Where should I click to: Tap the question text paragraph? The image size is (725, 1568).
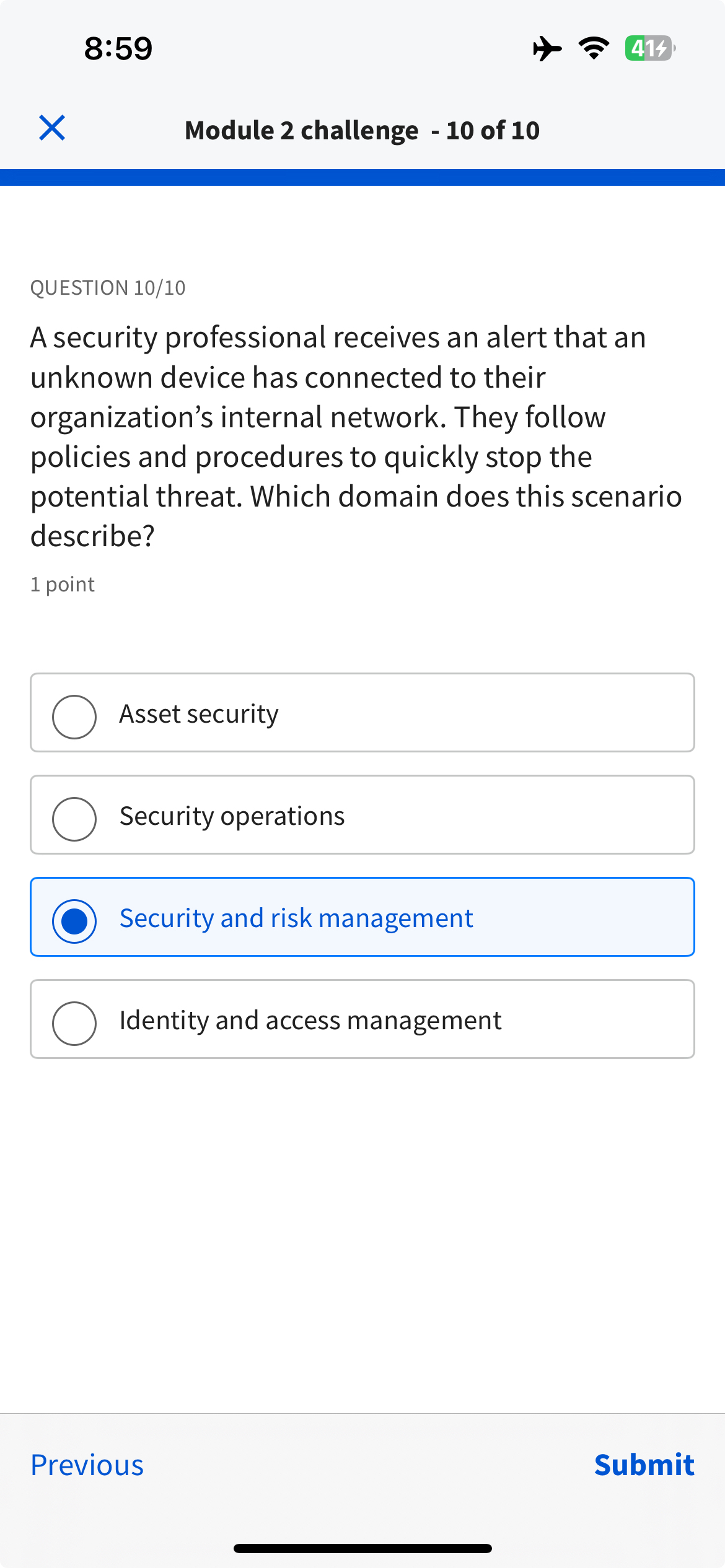point(356,437)
